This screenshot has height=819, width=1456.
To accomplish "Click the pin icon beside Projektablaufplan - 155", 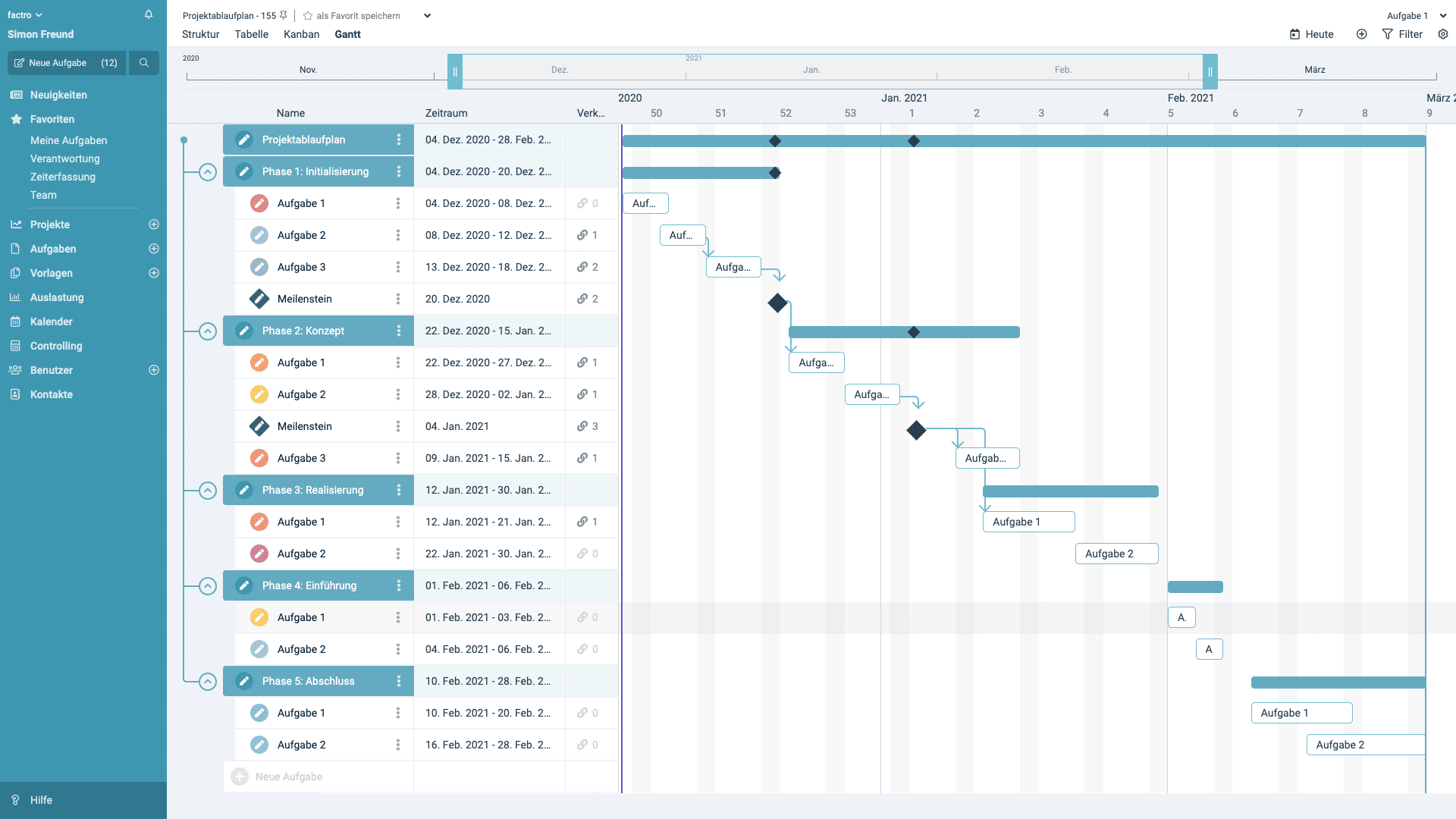I will point(284,15).
